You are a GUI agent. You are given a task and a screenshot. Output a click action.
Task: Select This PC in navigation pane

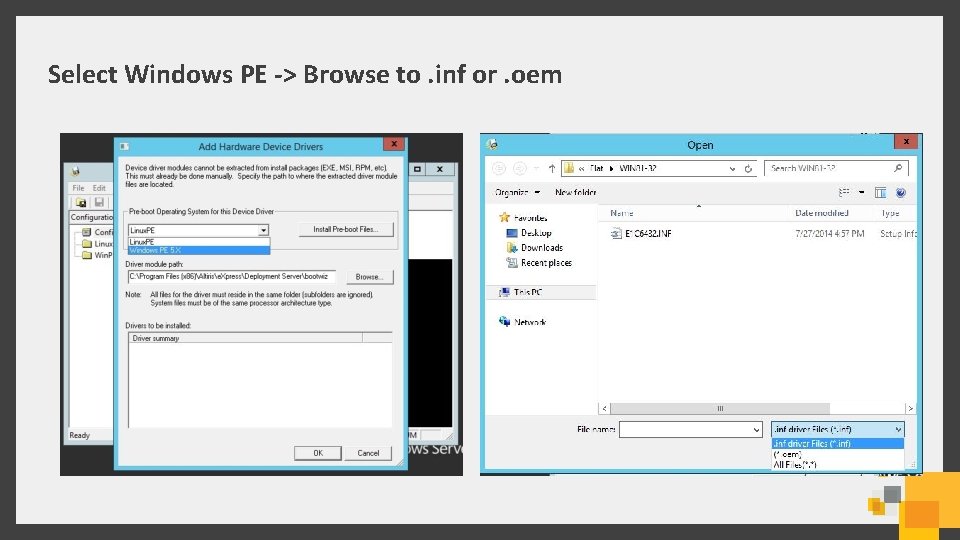pos(521,292)
